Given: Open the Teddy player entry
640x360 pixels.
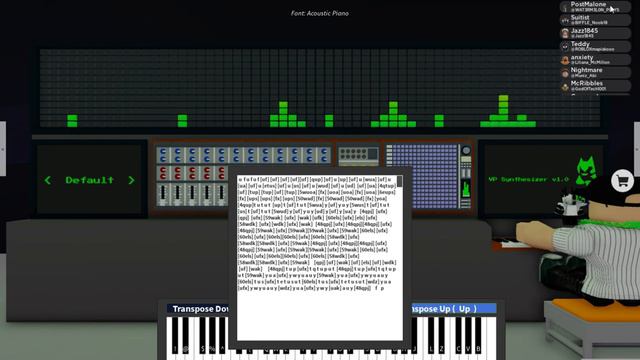Looking at the screenshot, I should click(x=595, y=46).
